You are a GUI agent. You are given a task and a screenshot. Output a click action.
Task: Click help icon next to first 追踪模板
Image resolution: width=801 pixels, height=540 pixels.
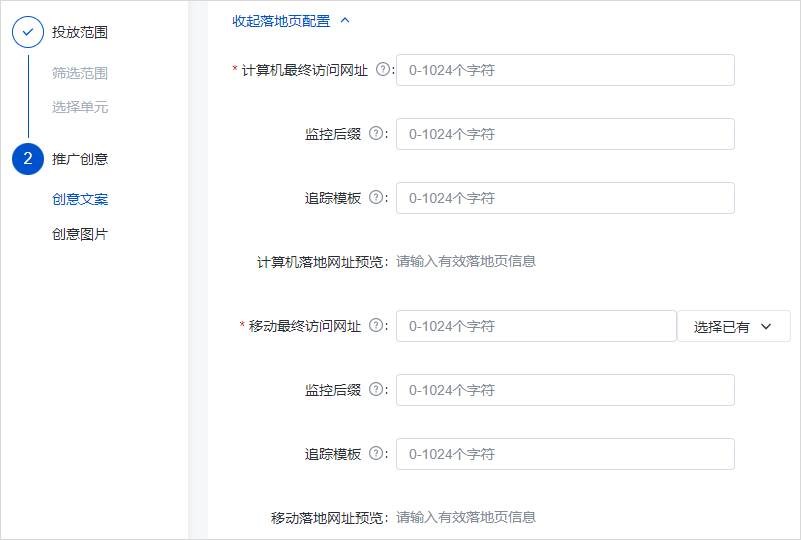(376, 198)
